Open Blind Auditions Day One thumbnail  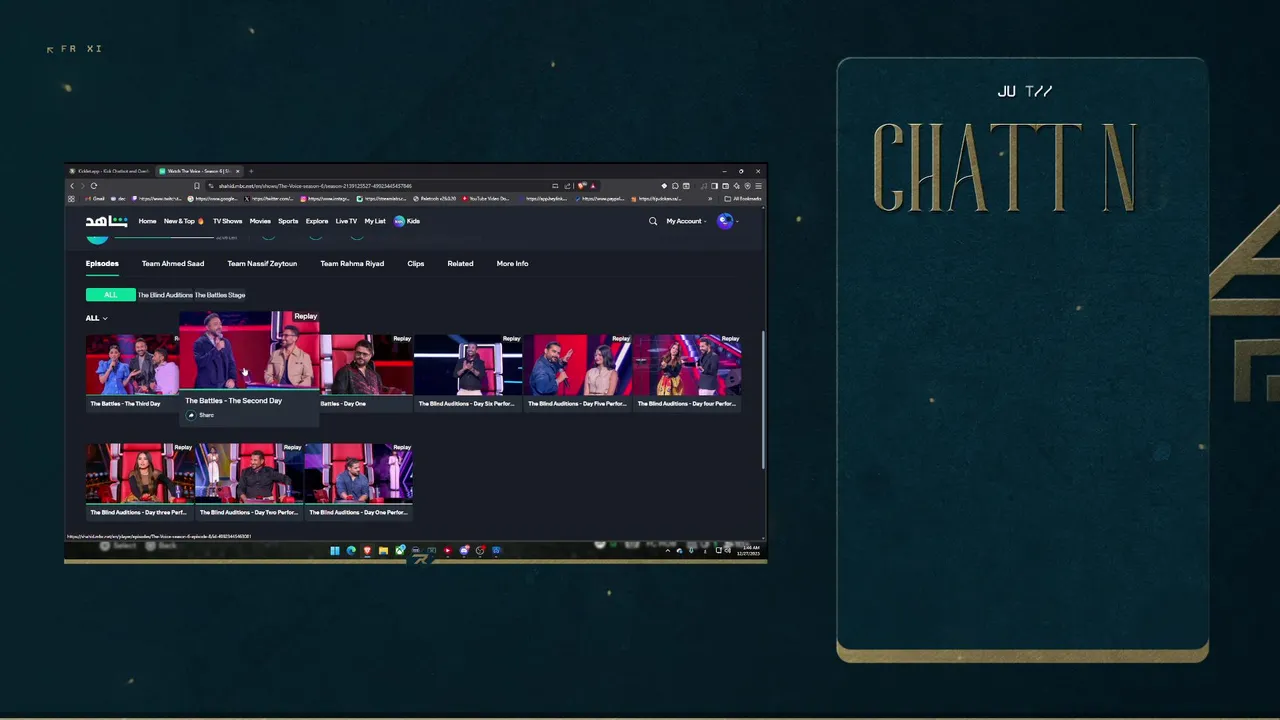pos(358,473)
